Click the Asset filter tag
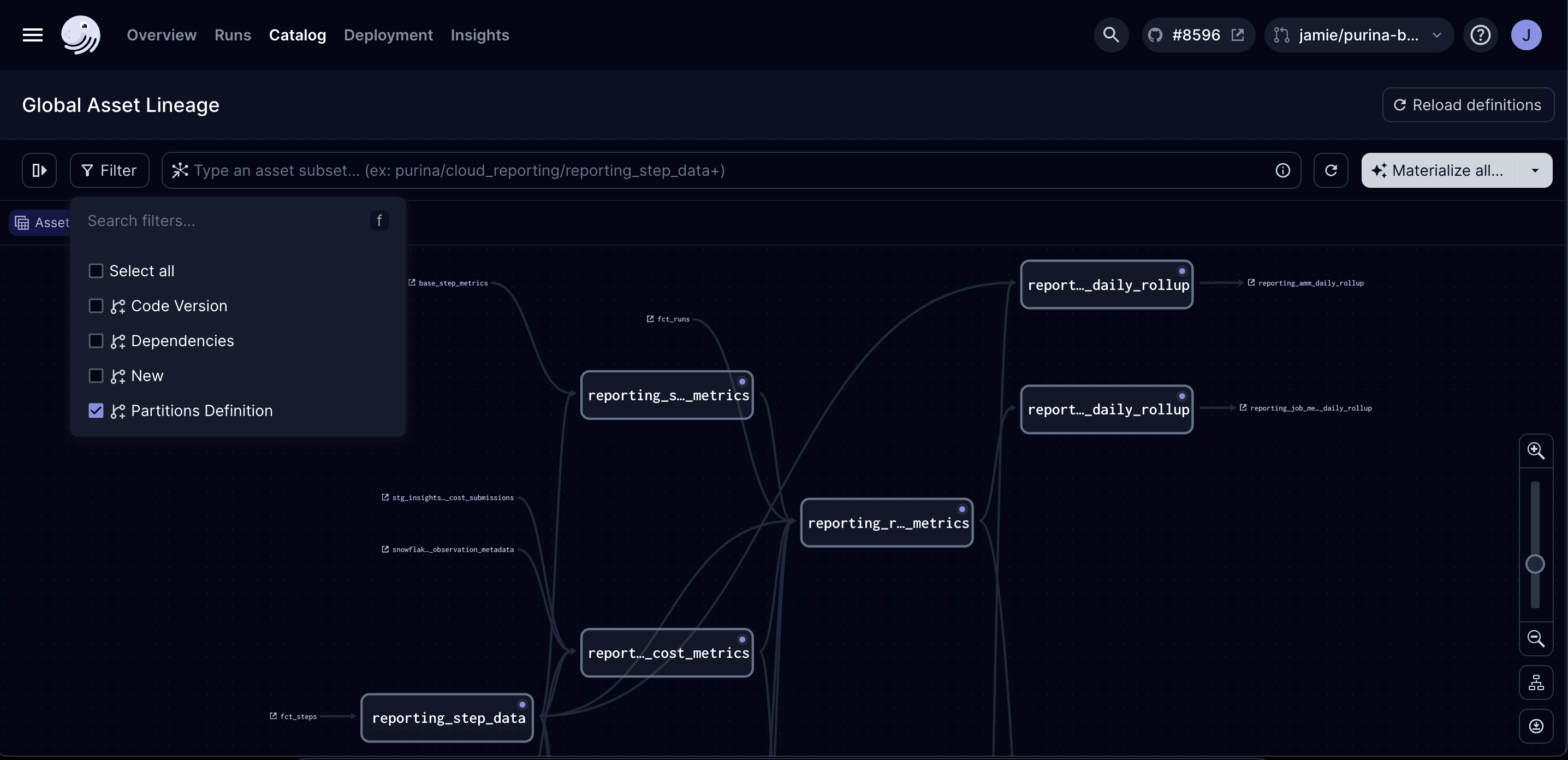The width and height of the screenshot is (1568, 760). click(x=40, y=223)
